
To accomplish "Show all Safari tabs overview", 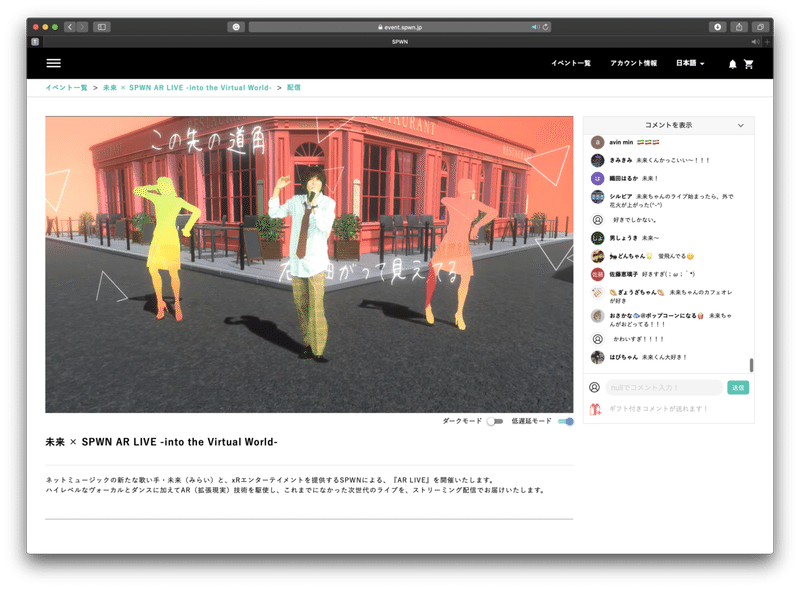I will point(760,27).
